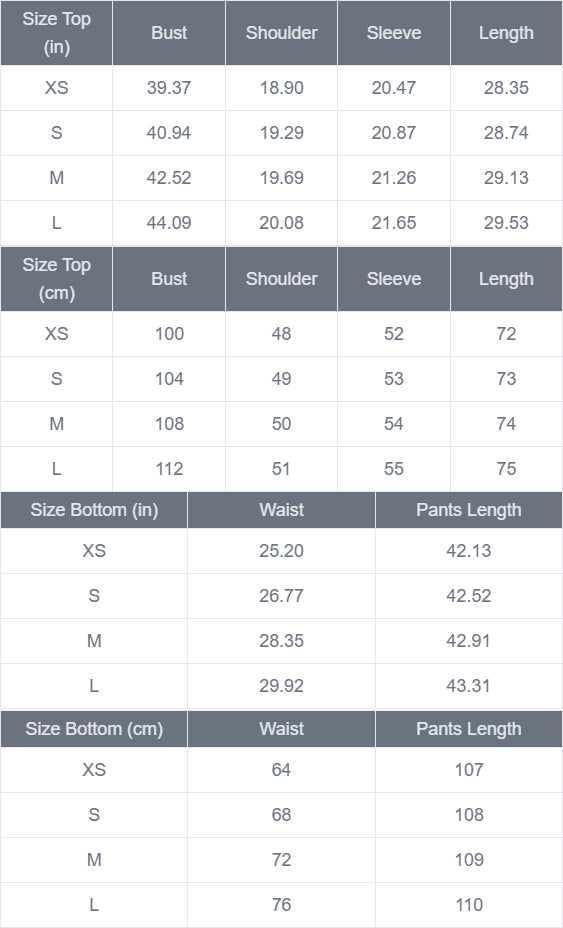
Task: Select the M waist value 72
Action: click(x=281, y=859)
